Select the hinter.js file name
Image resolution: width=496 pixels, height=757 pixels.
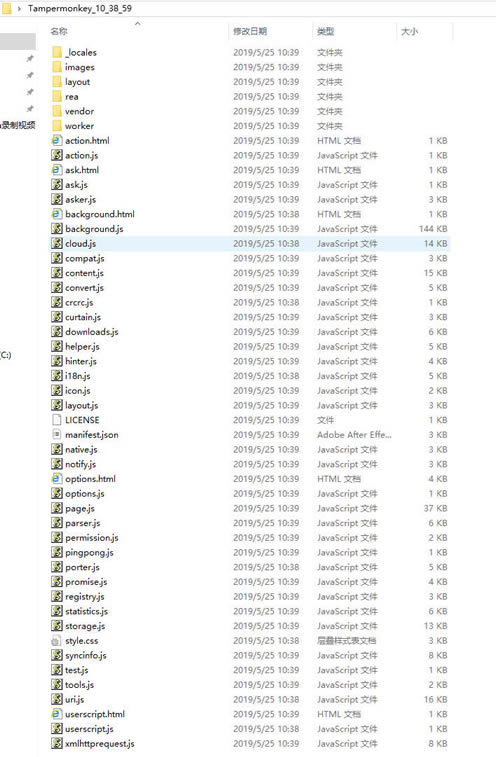pyautogui.click(x=81, y=361)
